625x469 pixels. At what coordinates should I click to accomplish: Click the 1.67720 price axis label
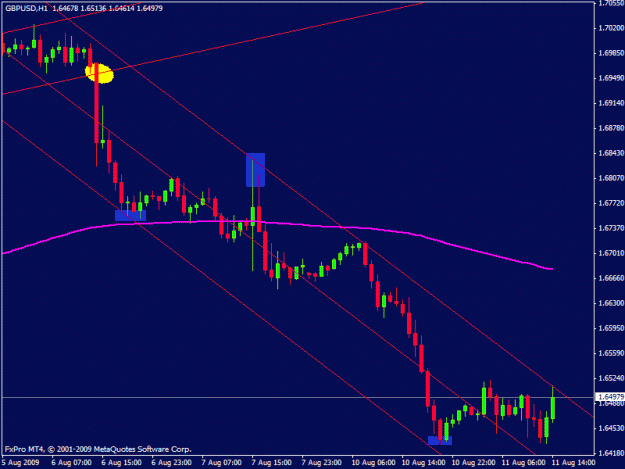611,203
